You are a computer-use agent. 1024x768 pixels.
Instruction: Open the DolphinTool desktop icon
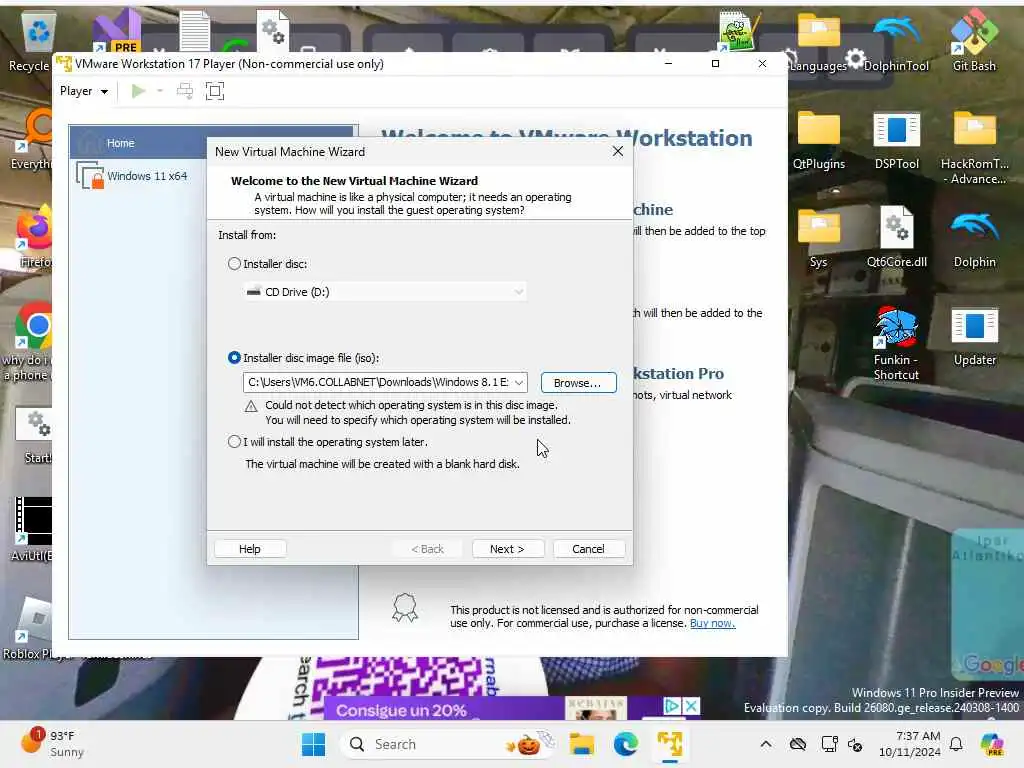tap(897, 42)
